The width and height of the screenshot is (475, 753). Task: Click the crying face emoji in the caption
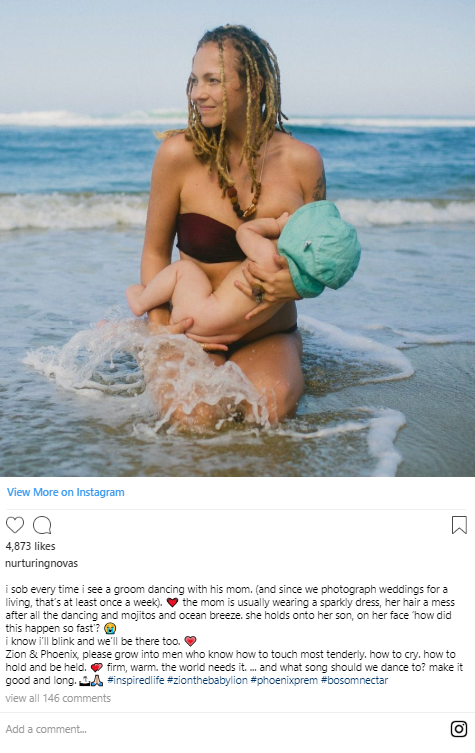[110, 628]
